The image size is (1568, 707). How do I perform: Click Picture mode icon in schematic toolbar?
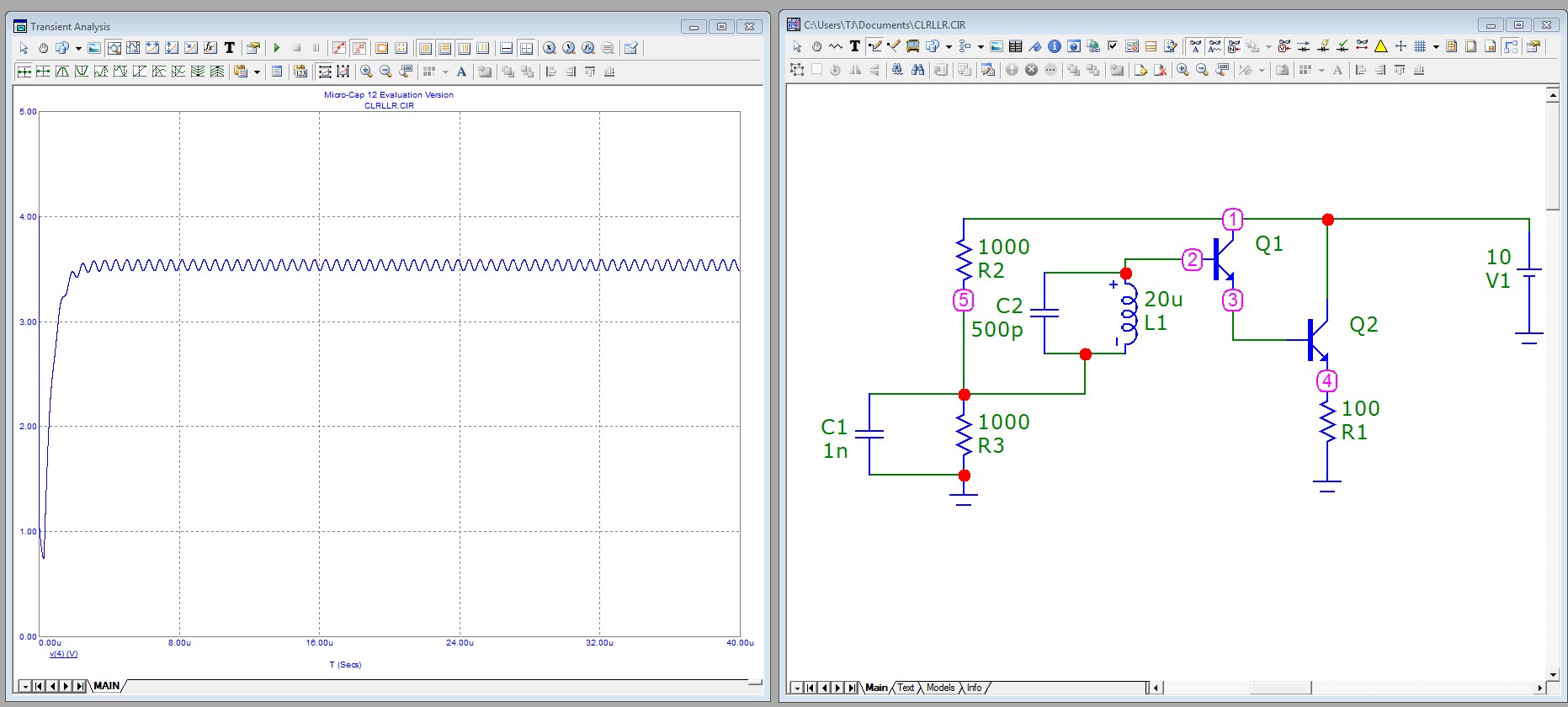(x=997, y=46)
